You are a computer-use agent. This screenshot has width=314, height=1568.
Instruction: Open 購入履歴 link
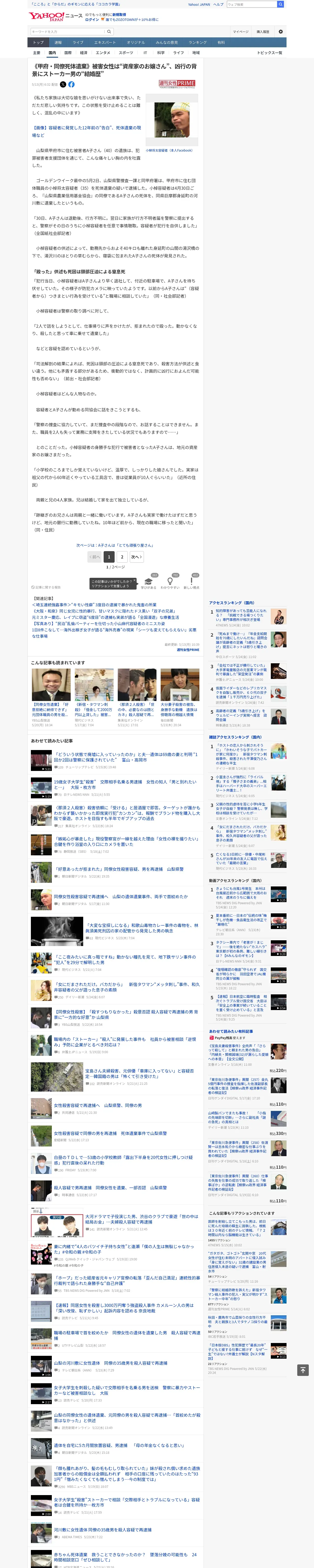[263, 32]
